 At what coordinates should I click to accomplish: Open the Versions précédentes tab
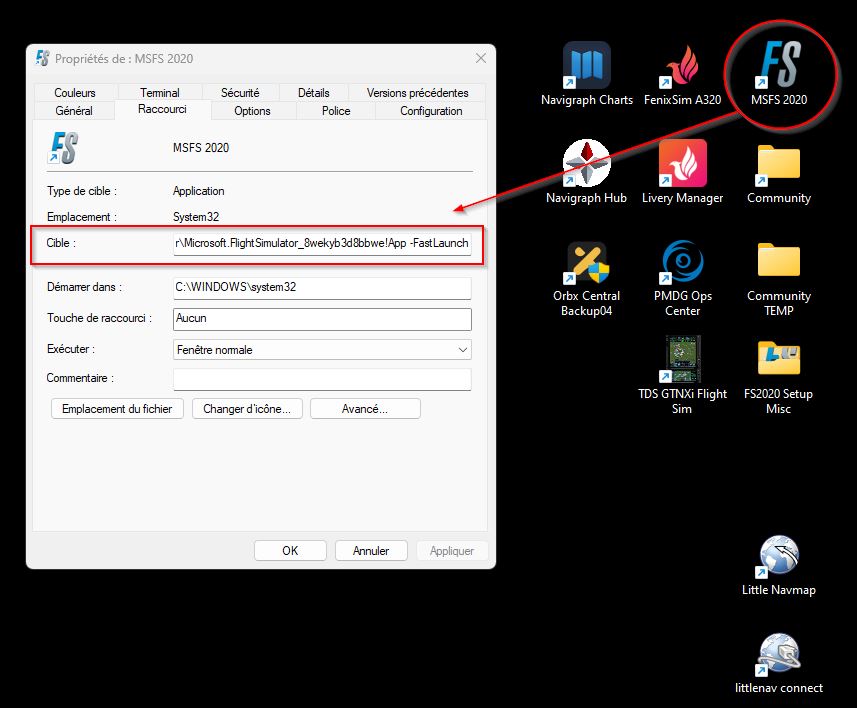(x=418, y=92)
